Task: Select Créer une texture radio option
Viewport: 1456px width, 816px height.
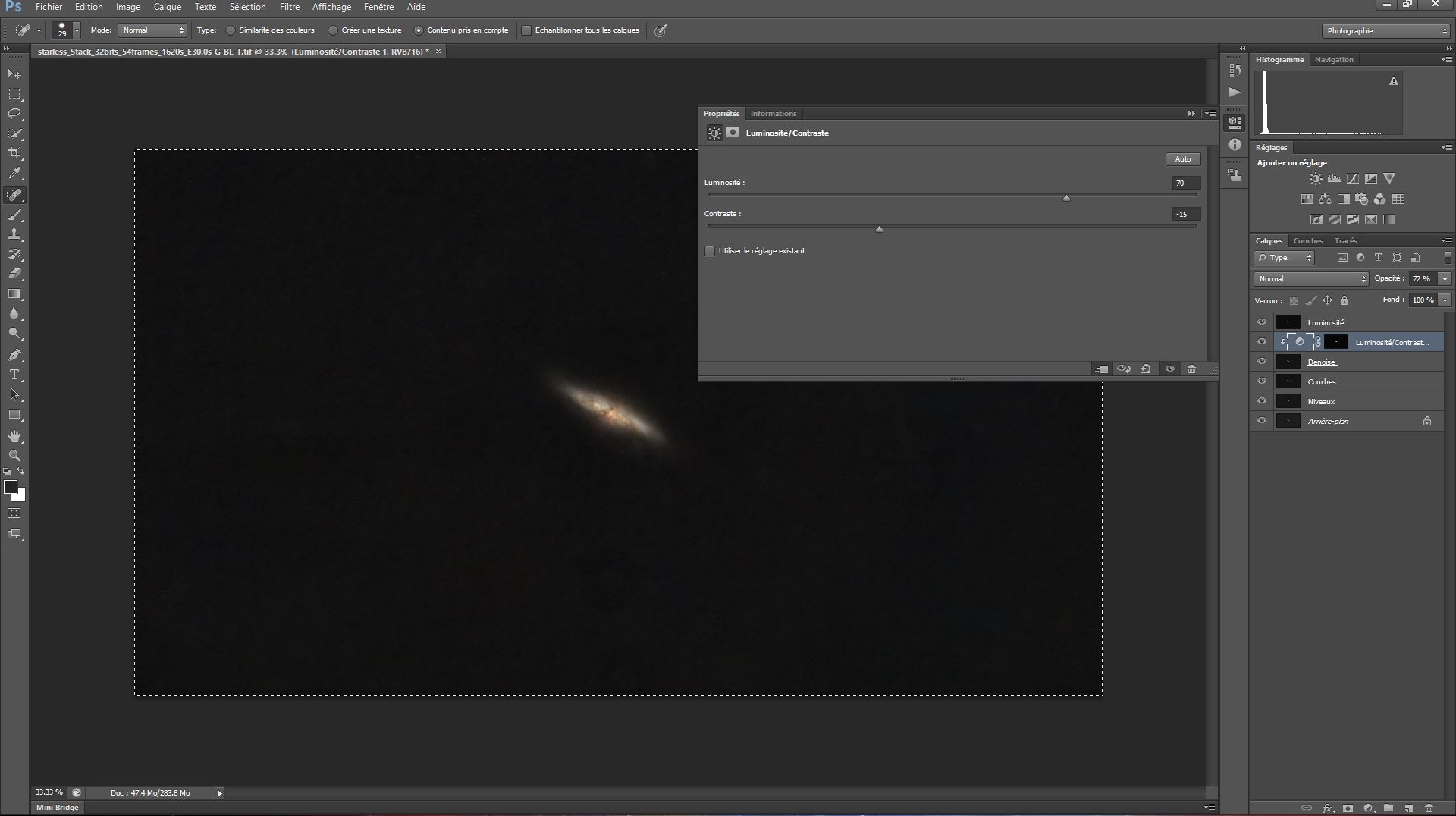Action: tap(333, 30)
